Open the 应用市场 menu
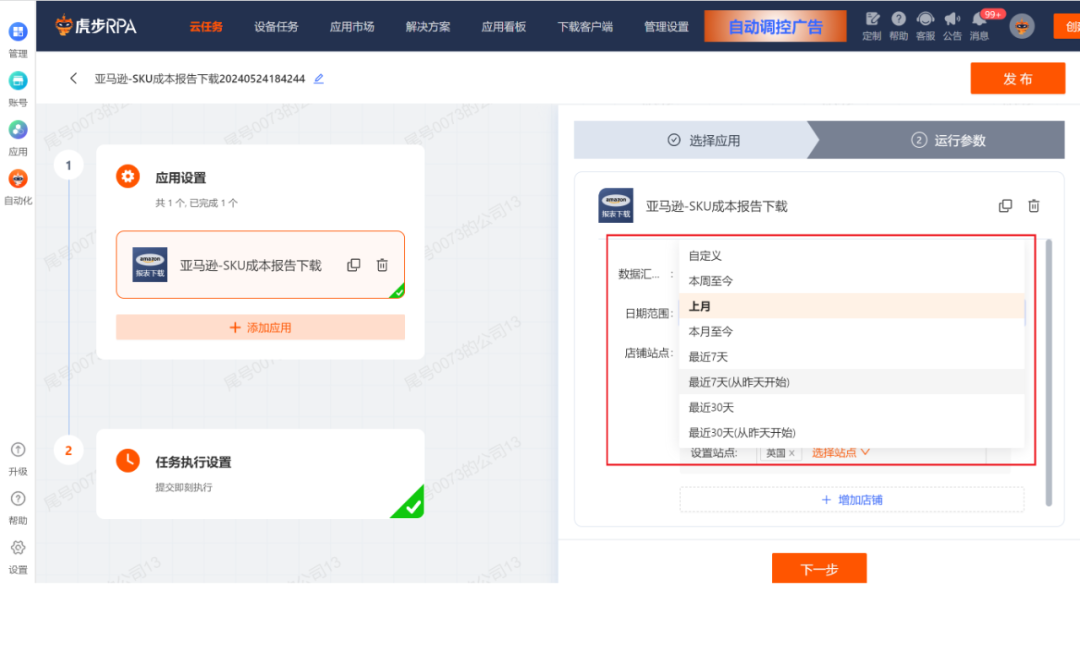Screen dimensions: 1080x671 point(352,27)
